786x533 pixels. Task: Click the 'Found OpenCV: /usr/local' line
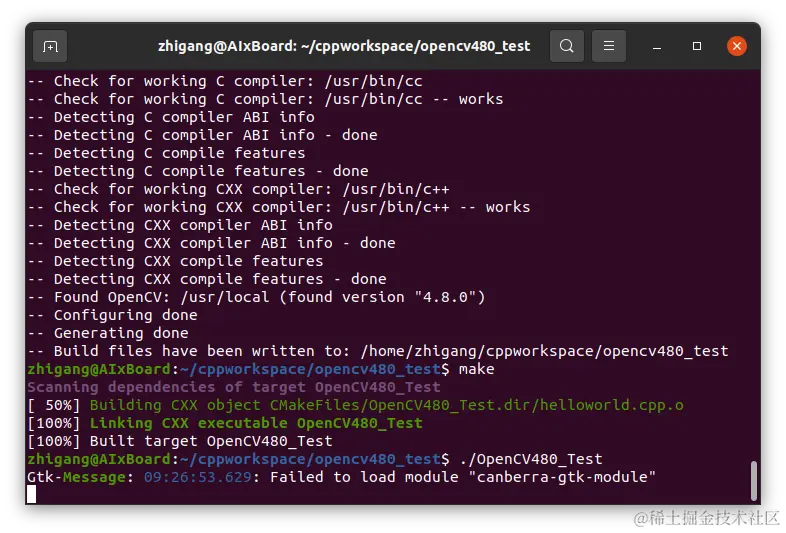tap(257, 297)
